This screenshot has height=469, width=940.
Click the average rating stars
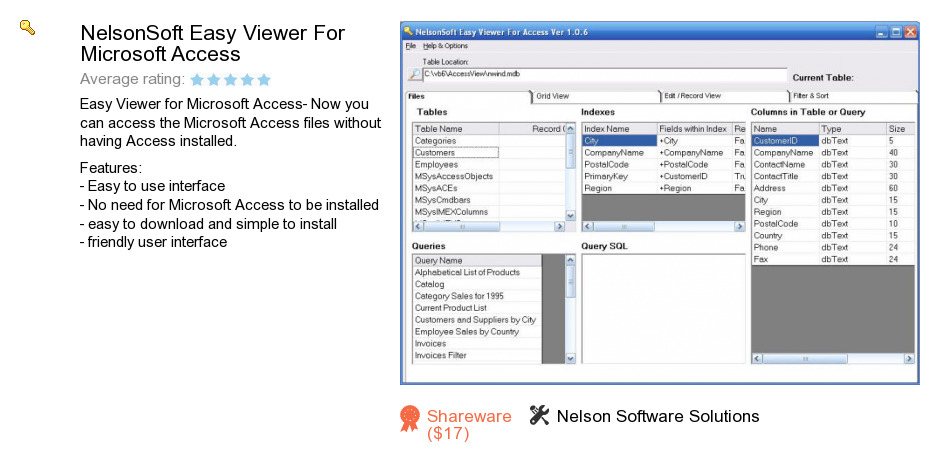[231, 80]
